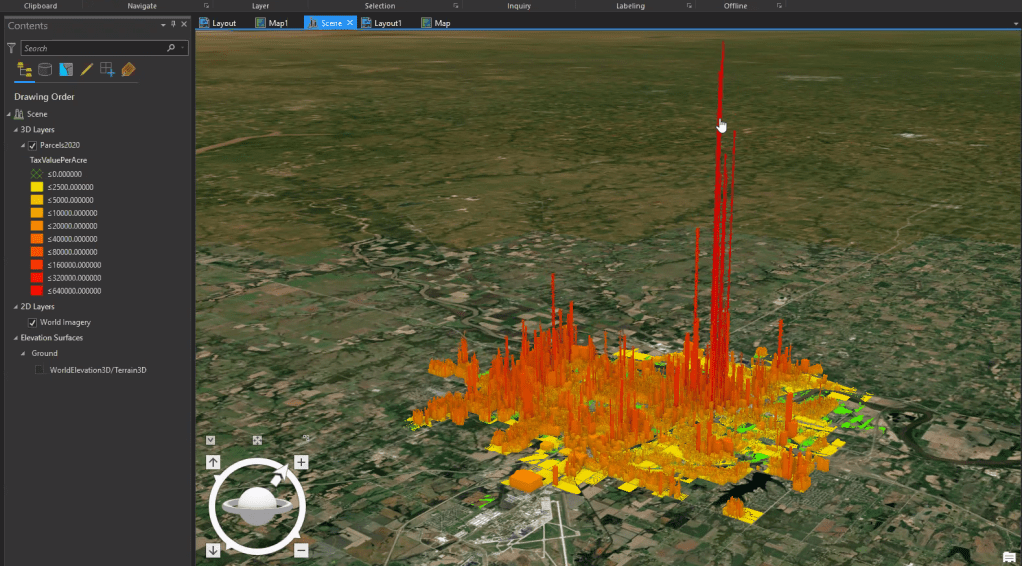Screen dimensions: 1022x566
Task: Click the List By Selection icon
Action: click(x=66, y=70)
